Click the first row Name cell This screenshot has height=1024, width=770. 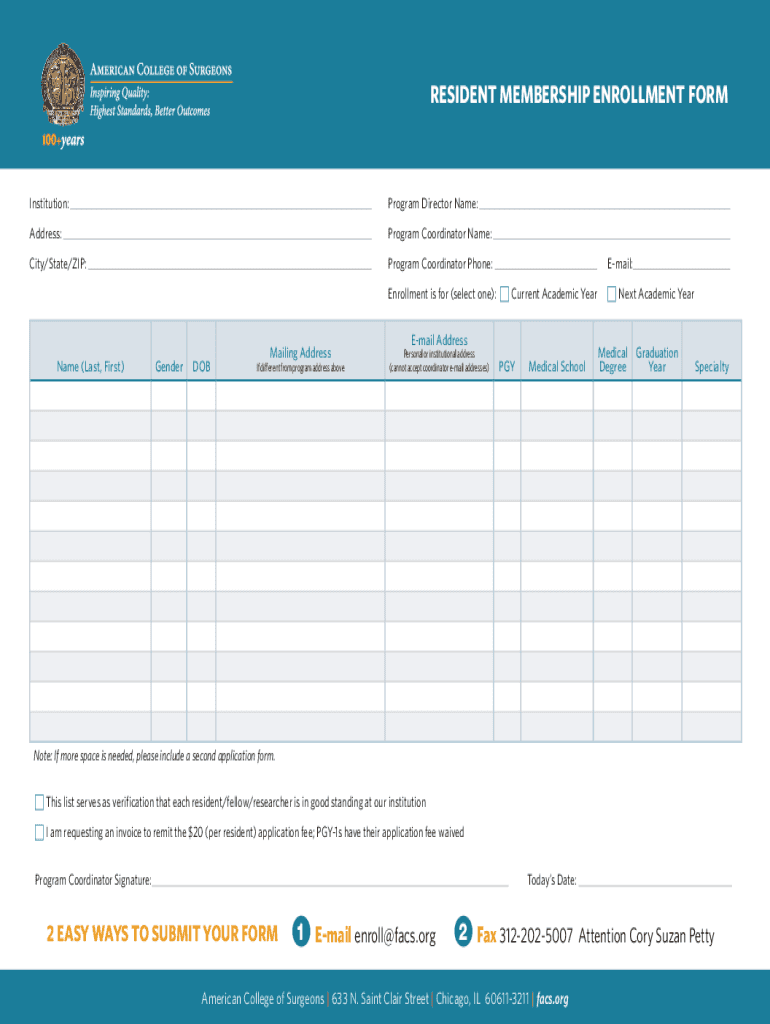pos(90,396)
